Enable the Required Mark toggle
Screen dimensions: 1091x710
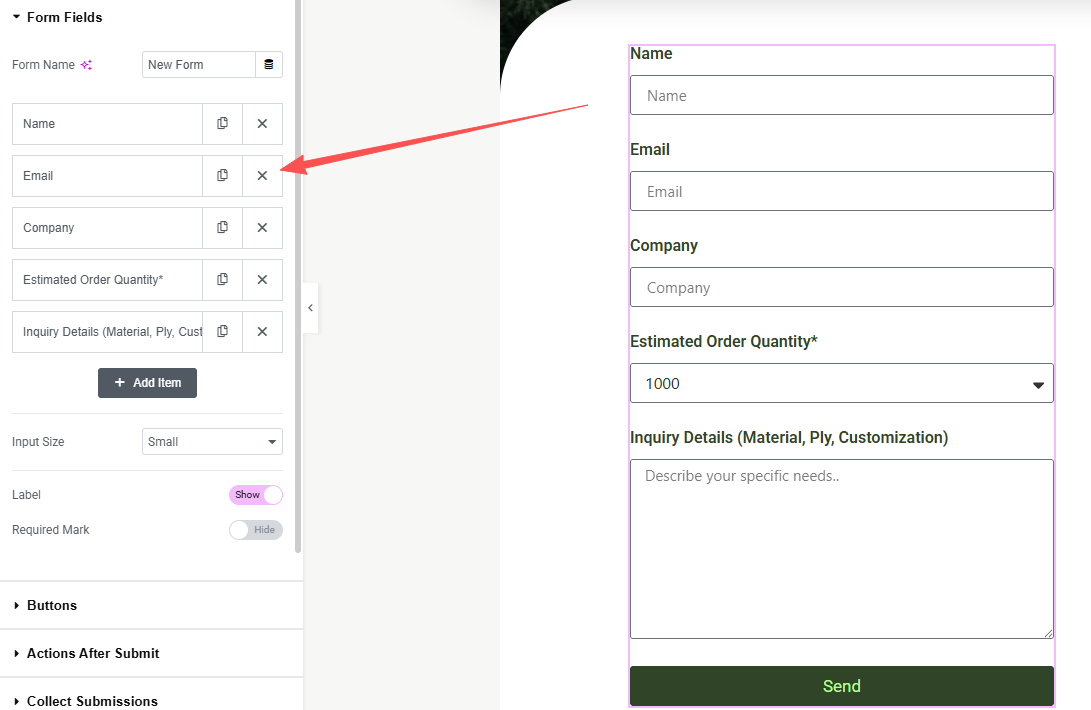(255, 530)
